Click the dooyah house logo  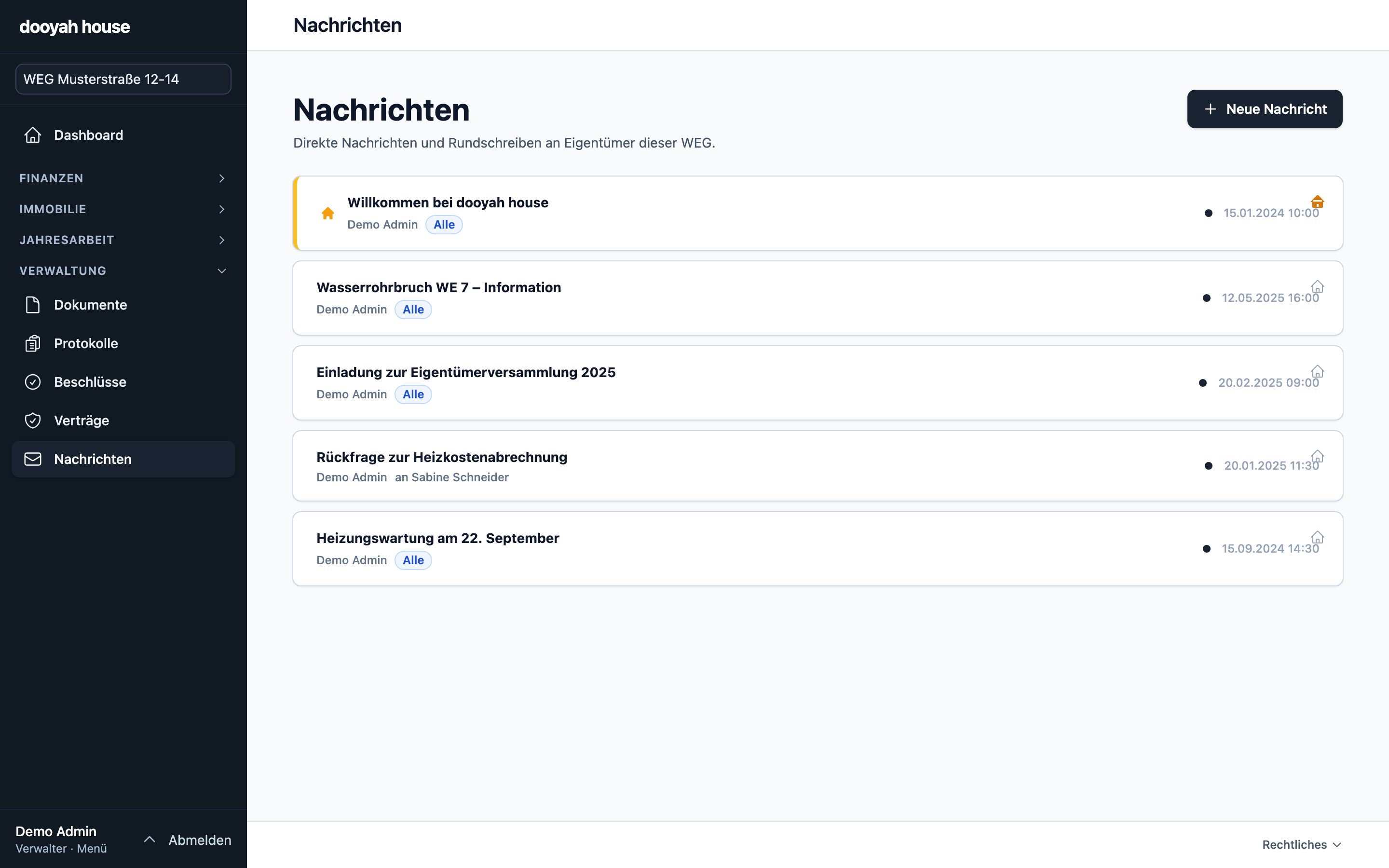[75, 27]
